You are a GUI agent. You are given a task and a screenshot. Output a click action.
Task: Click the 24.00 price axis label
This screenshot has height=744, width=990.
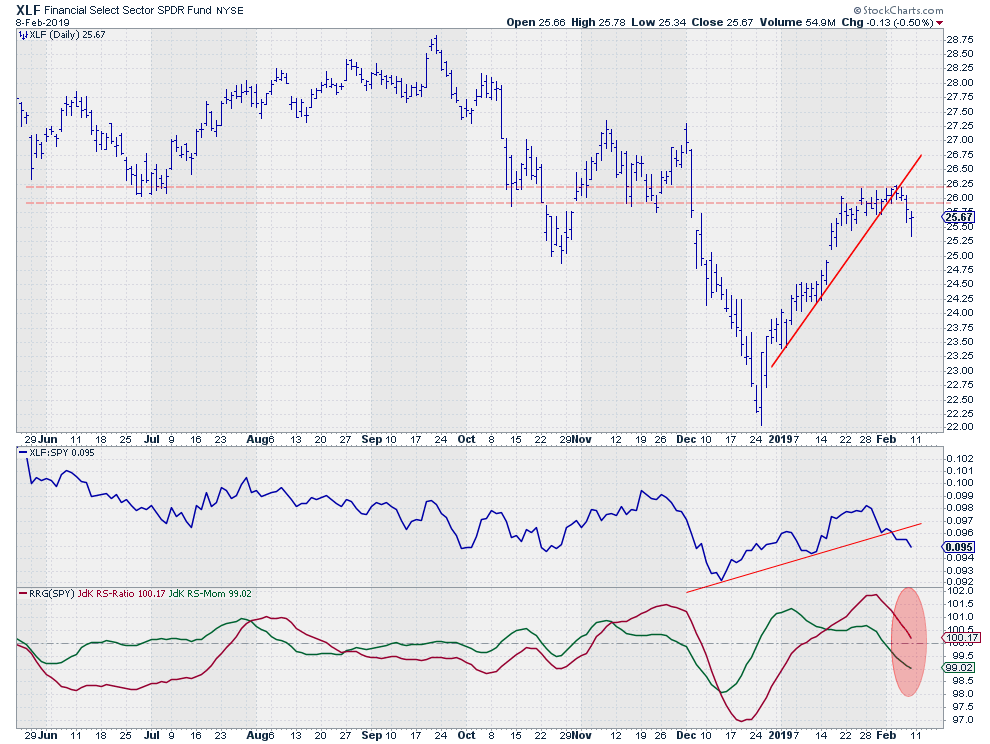960,313
